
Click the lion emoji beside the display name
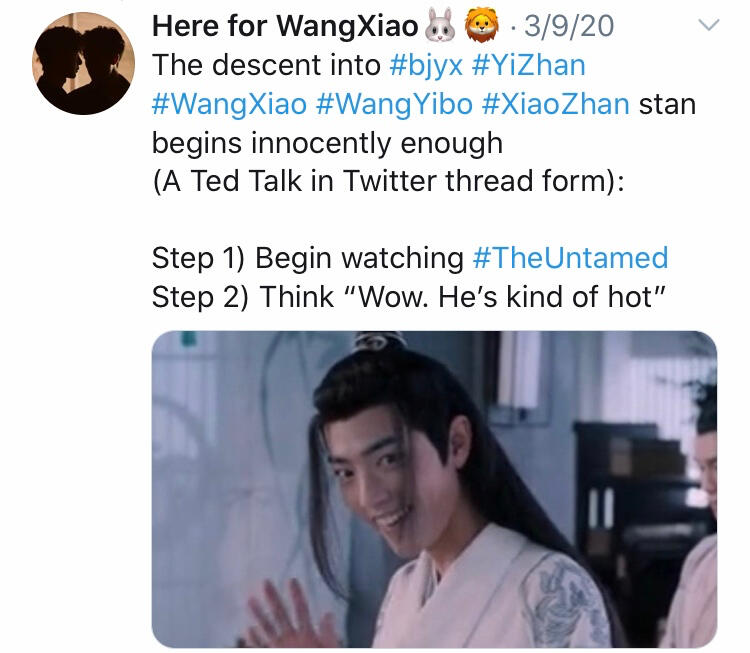pyautogui.click(x=482, y=25)
